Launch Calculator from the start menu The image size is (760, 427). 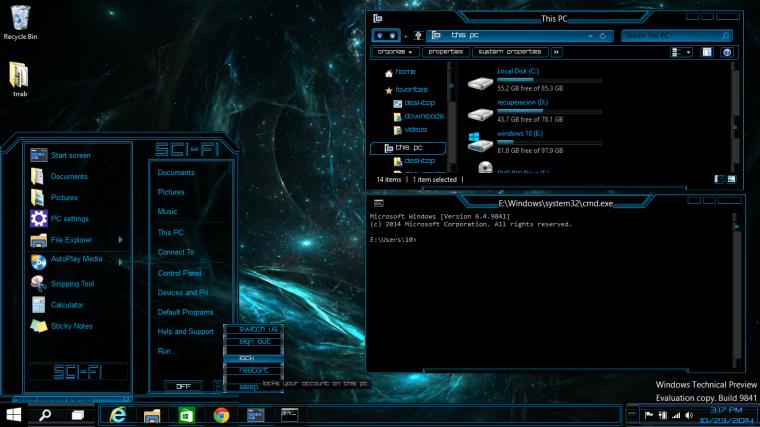tap(67, 305)
